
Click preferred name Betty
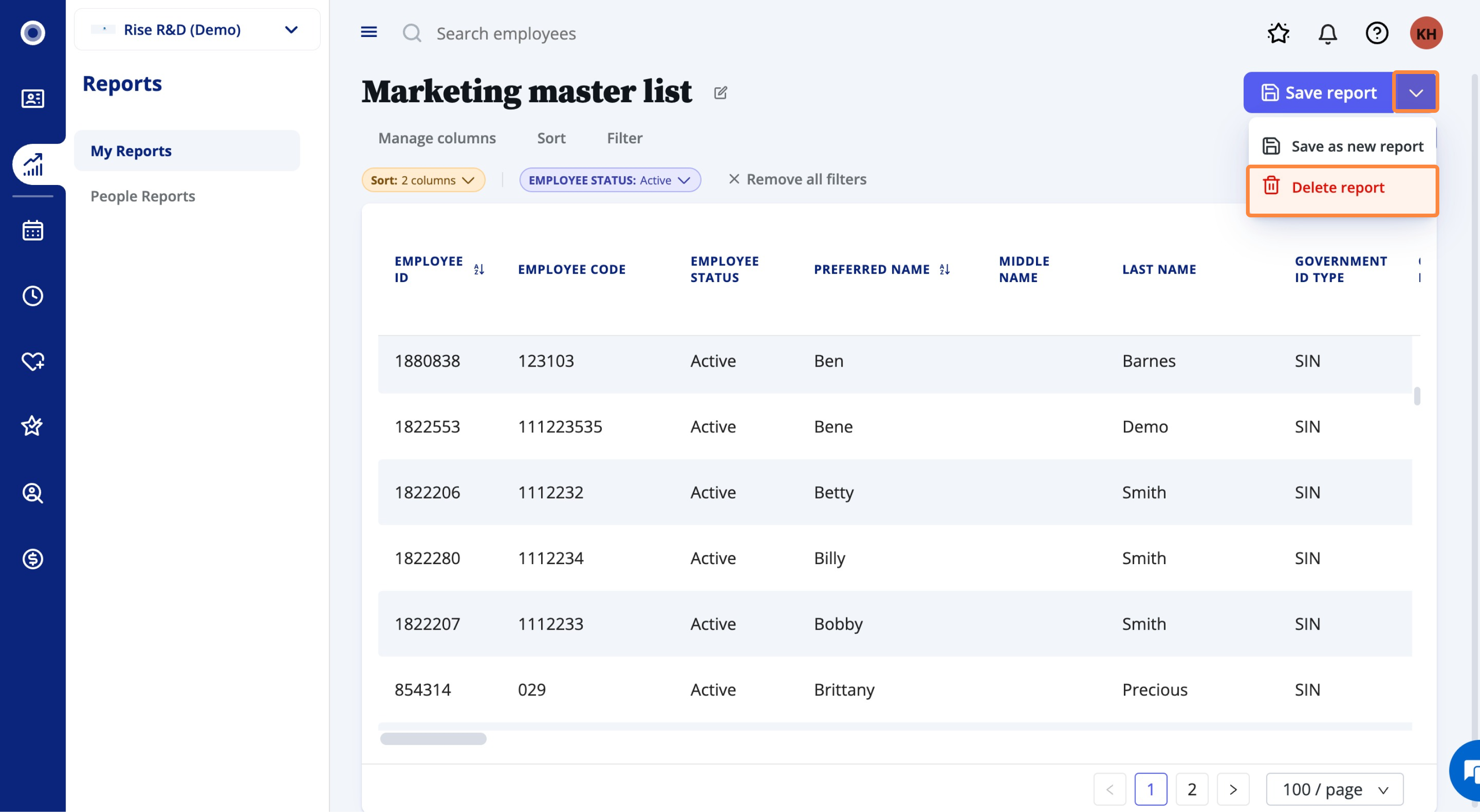point(833,492)
